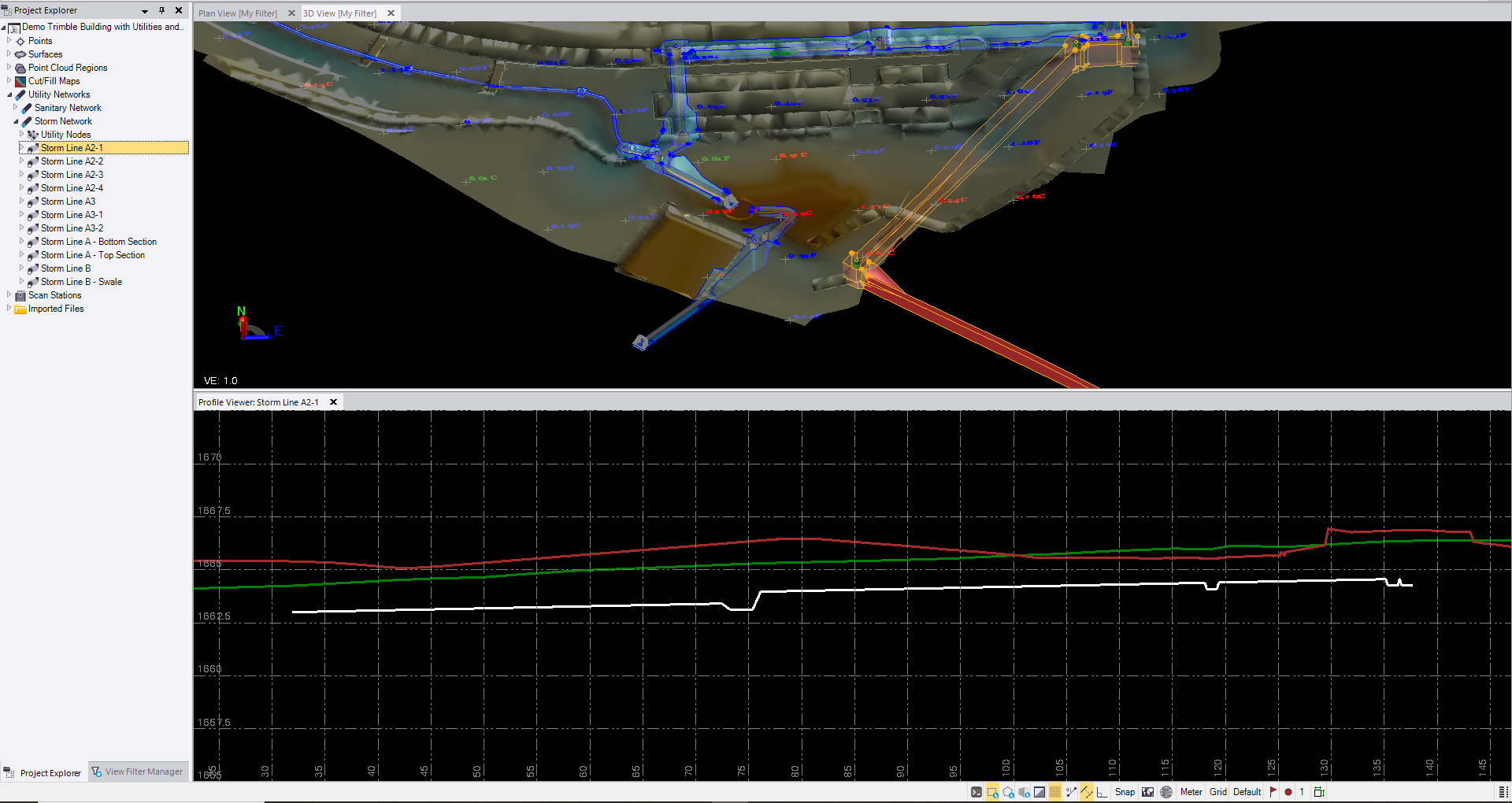The height and width of the screenshot is (803, 1512).
Task: Expand the Surfaces tree node
Action: [9, 54]
